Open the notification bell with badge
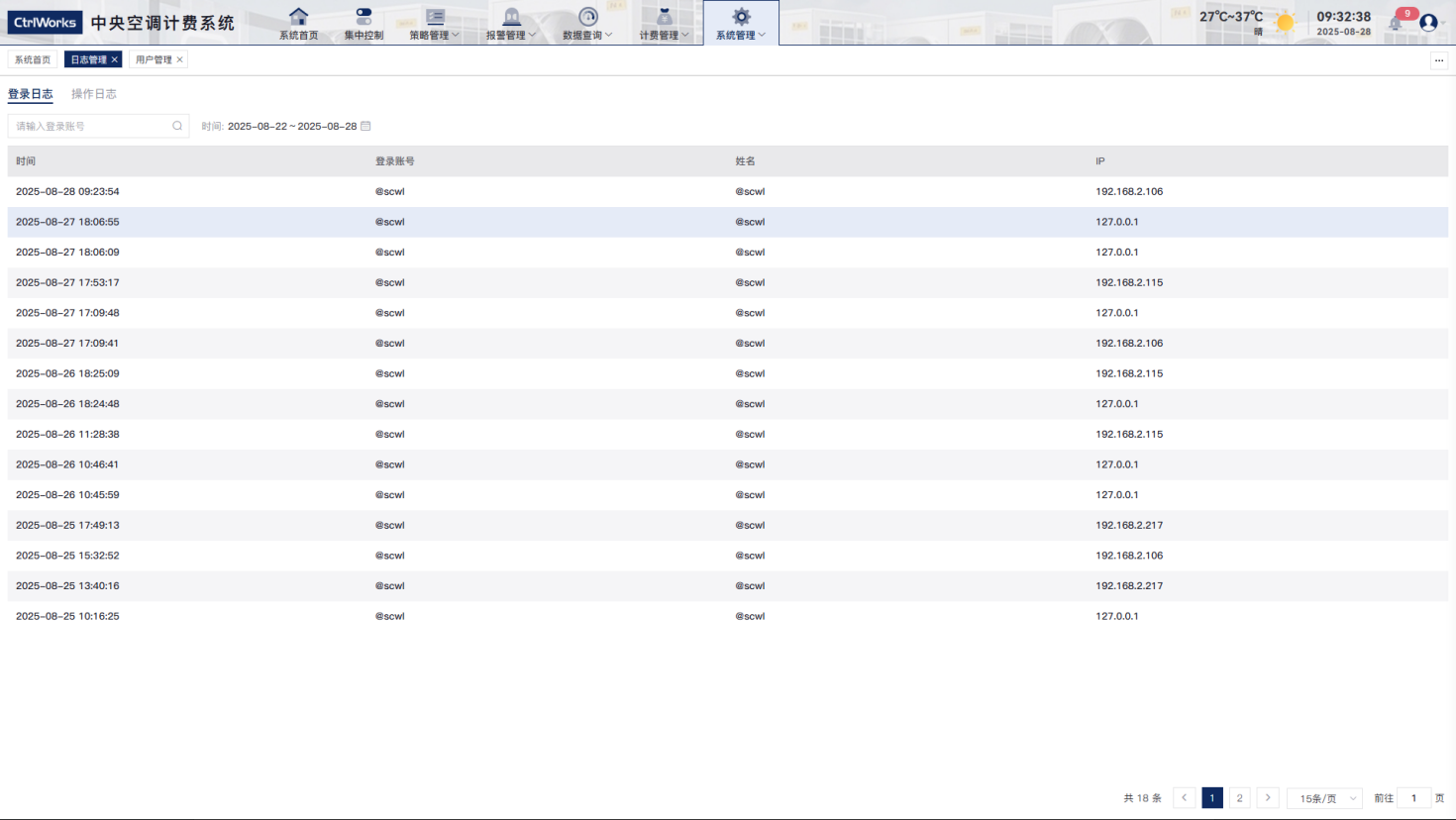 coord(1397,22)
